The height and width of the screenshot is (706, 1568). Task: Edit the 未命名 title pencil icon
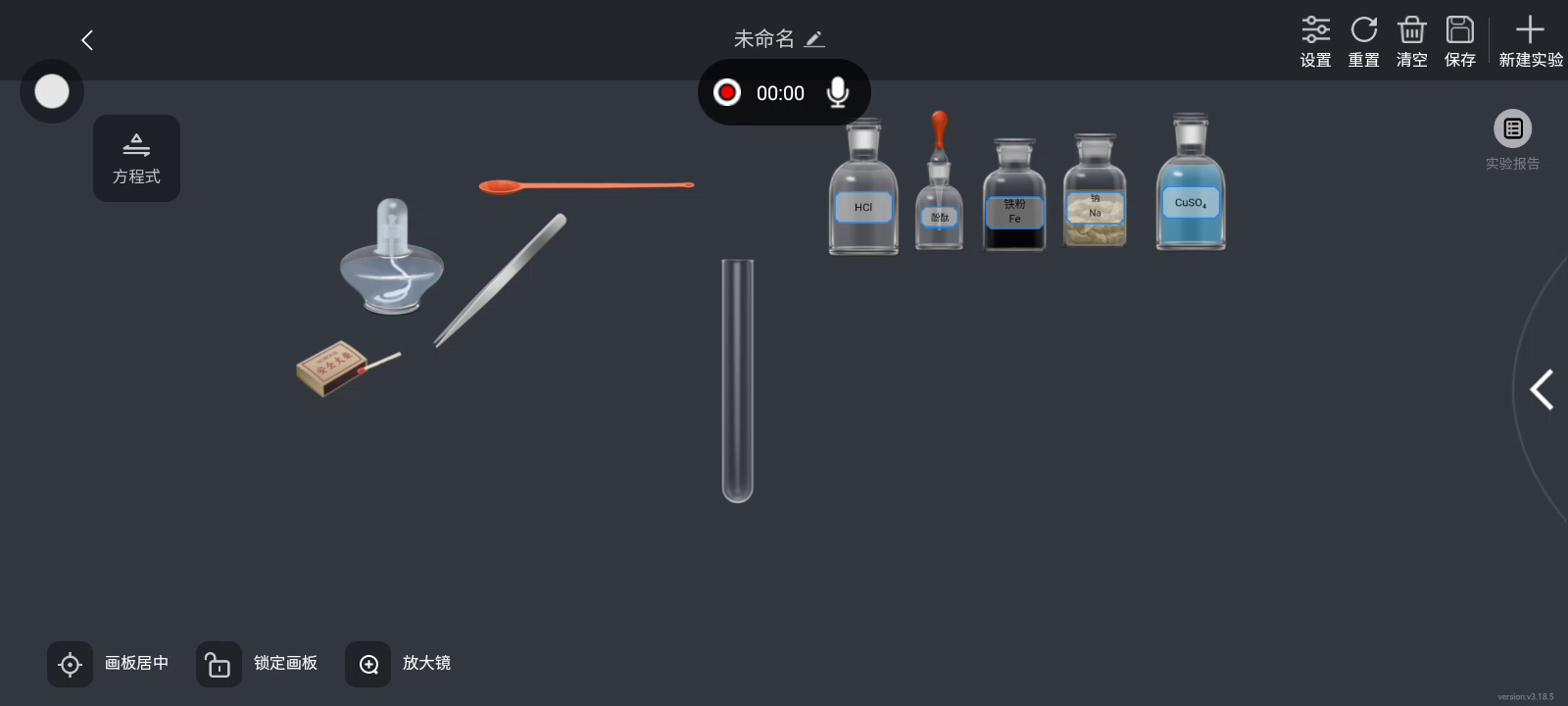[814, 39]
